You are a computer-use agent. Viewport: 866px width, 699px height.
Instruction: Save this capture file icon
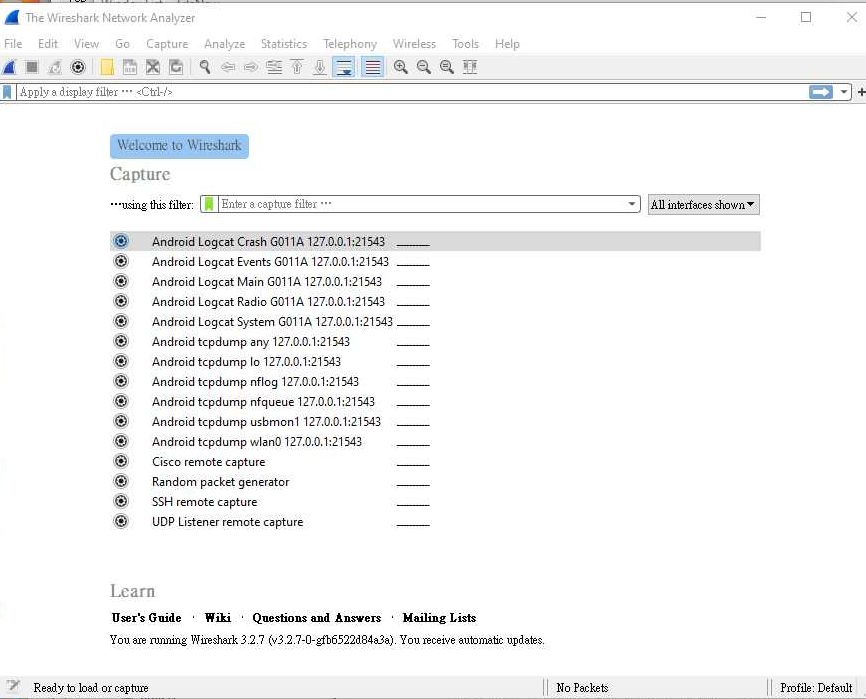[130, 67]
